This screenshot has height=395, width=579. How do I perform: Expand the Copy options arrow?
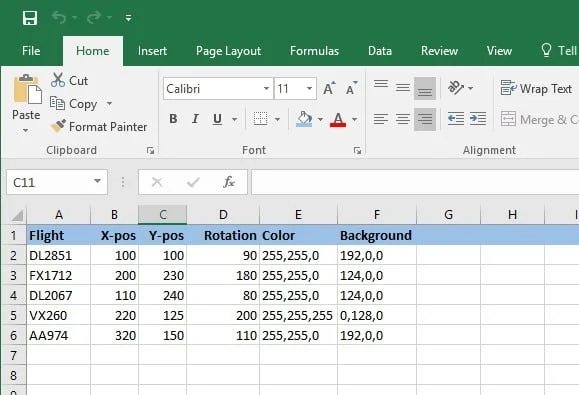[109, 103]
